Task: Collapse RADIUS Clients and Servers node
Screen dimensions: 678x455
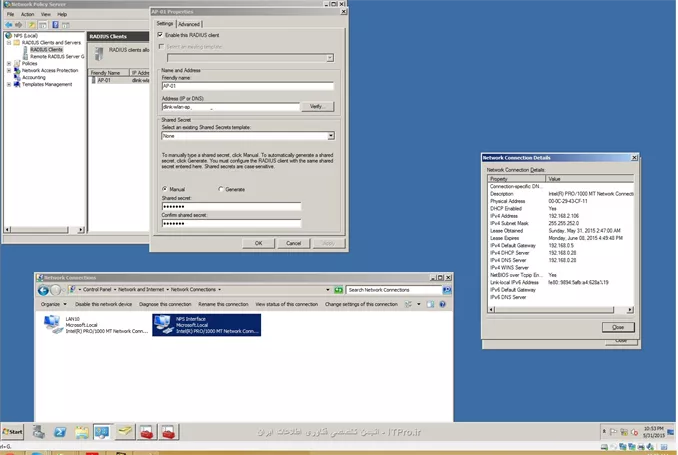Action: 9,43
